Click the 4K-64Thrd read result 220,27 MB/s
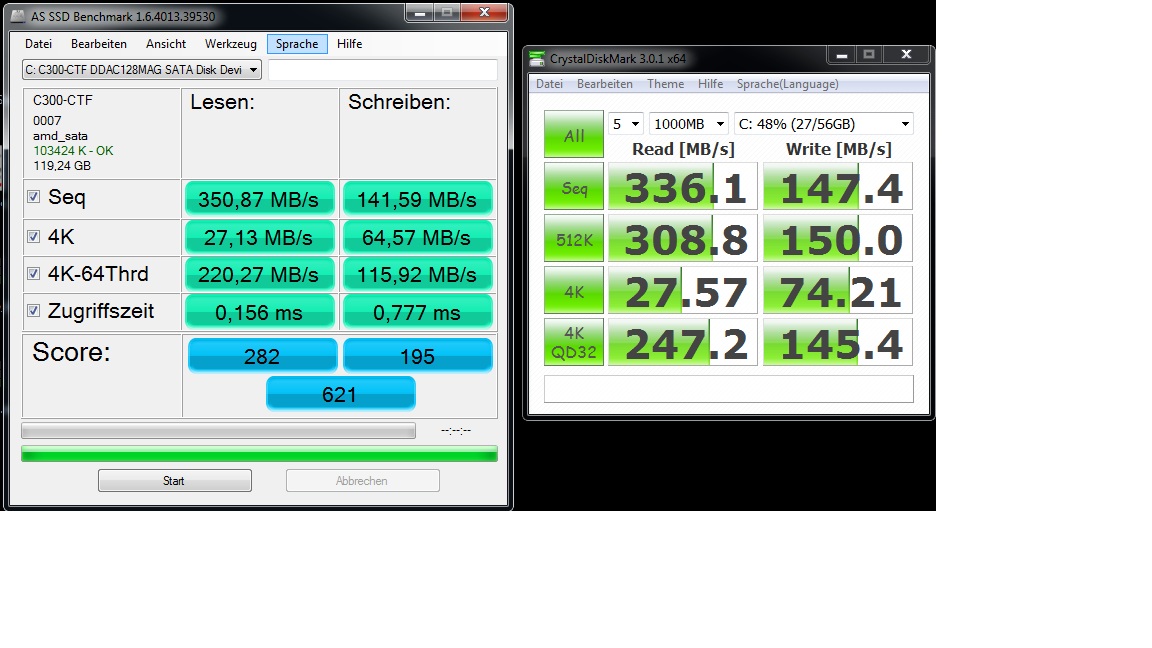 tap(259, 275)
